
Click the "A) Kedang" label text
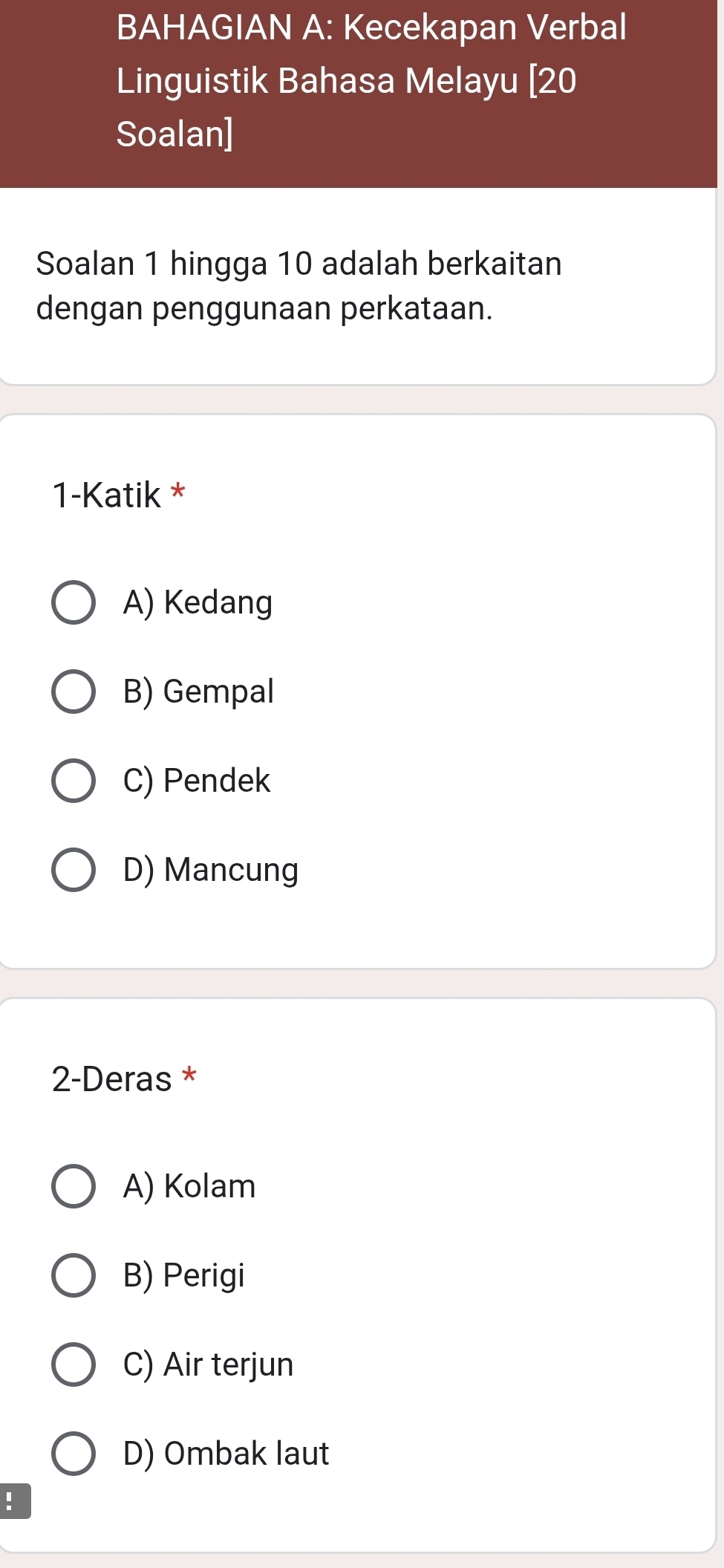click(198, 602)
